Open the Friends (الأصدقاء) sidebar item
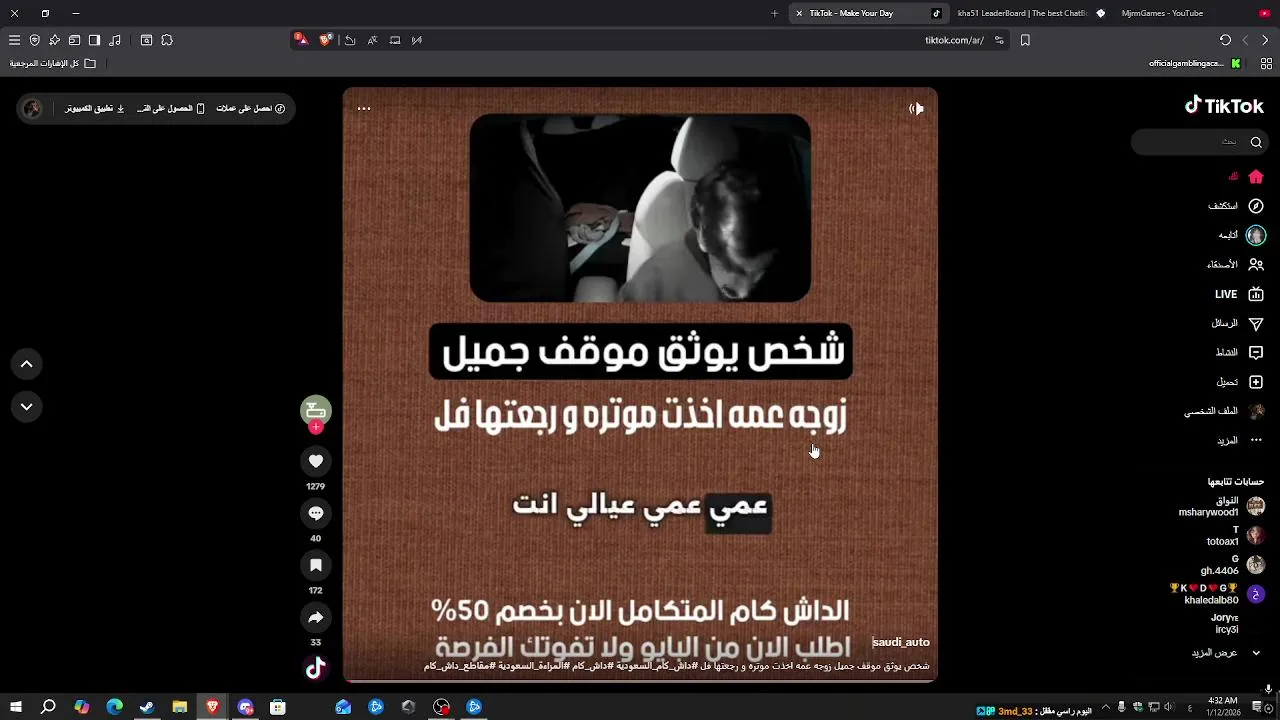Image resolution: width=1280 pixels, height=720 pixels. (x=1235, y=264)
